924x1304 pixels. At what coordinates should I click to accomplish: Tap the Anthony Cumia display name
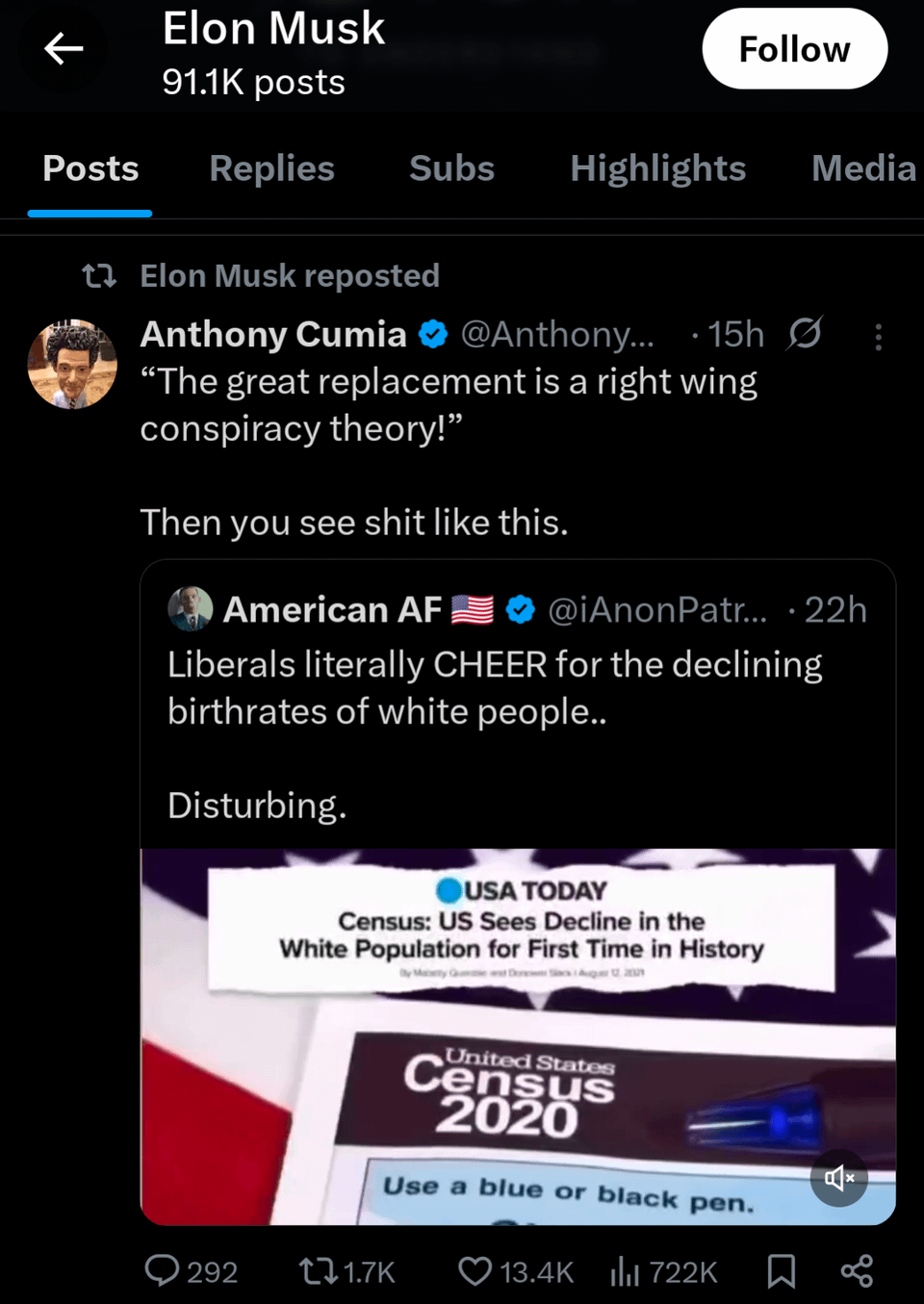click(x=273, y=334)
